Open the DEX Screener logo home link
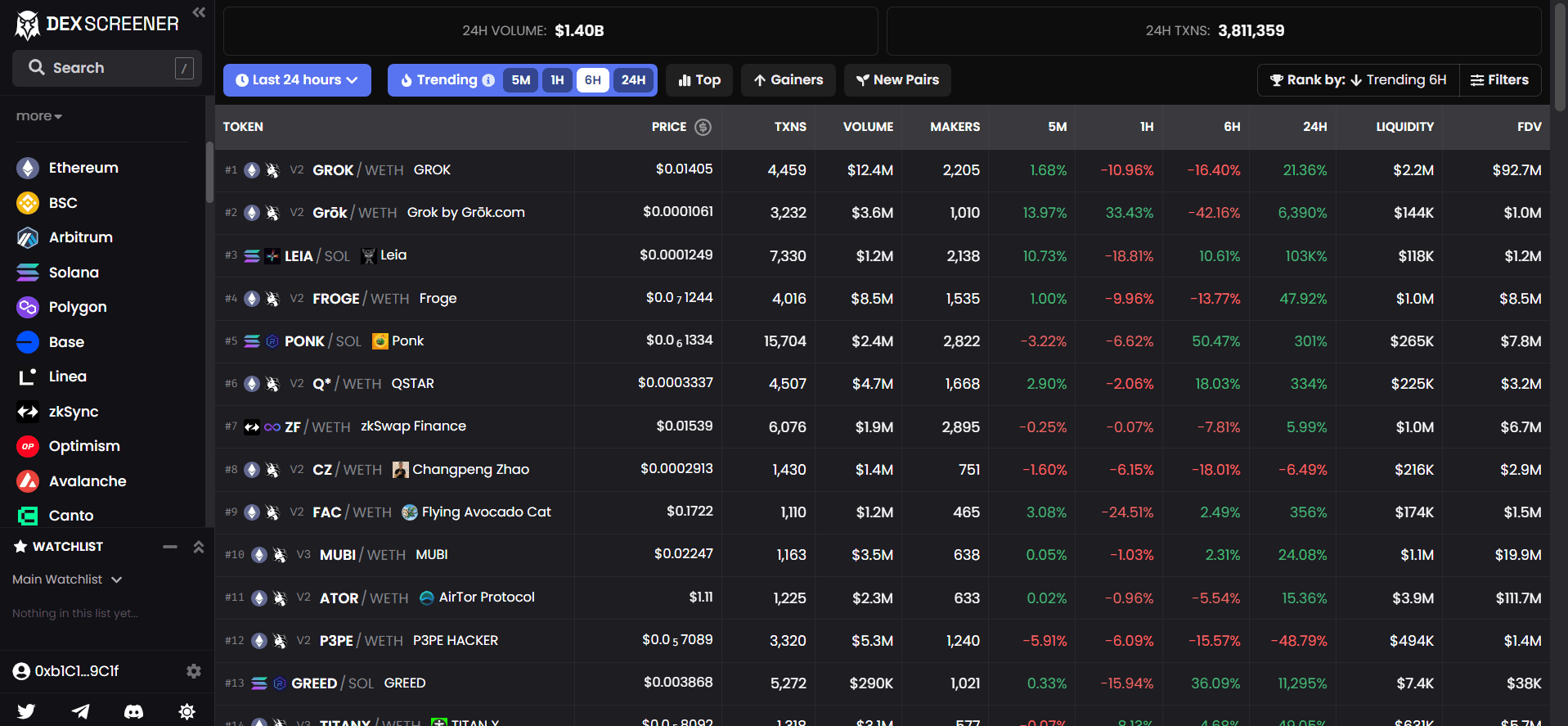The height and width of the screenshot is (726, 1568). point(97,25)
